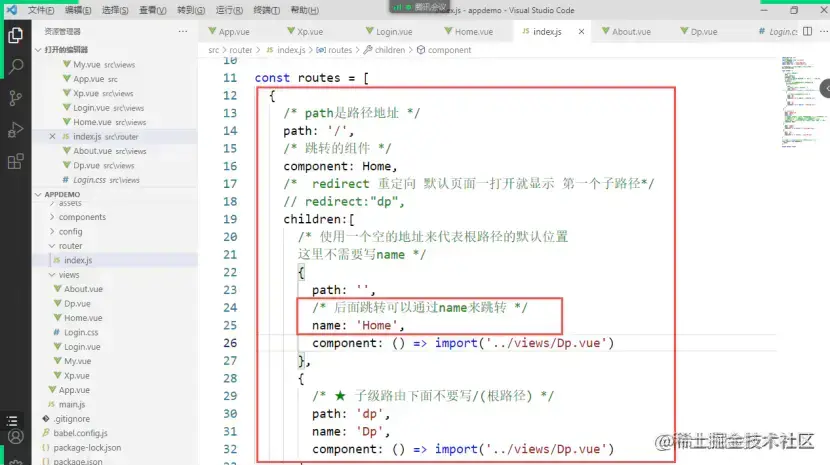This screenshot has height=466, width=830.
Task: Click the children breadcrumb segment
Action: 390,50
